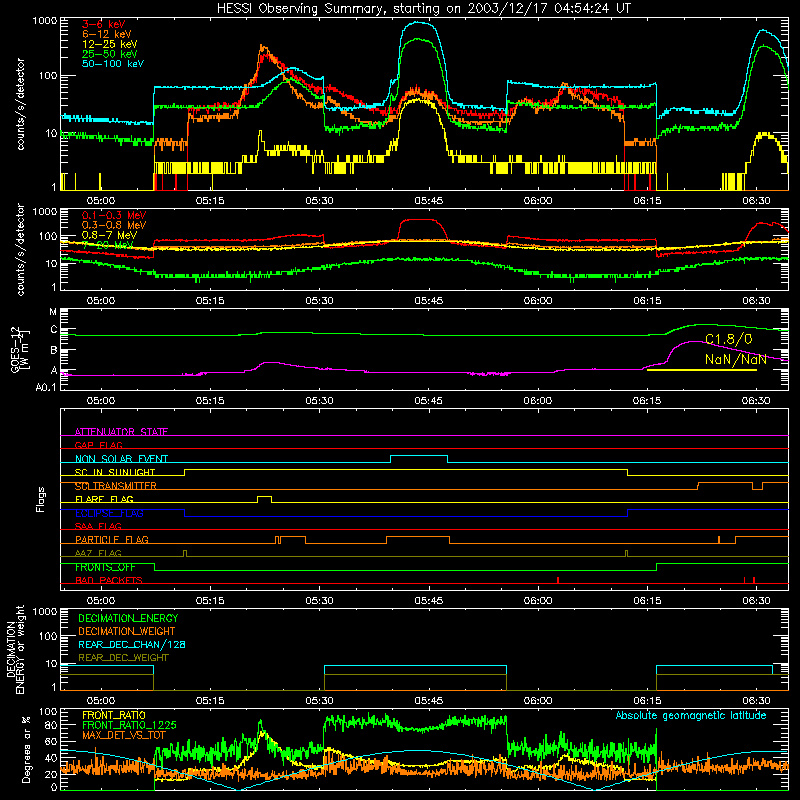Click the yellow 'FRONT_RATIO' legend label
Image resolution: width=800 pixels, height=800 pixels.
114,715
